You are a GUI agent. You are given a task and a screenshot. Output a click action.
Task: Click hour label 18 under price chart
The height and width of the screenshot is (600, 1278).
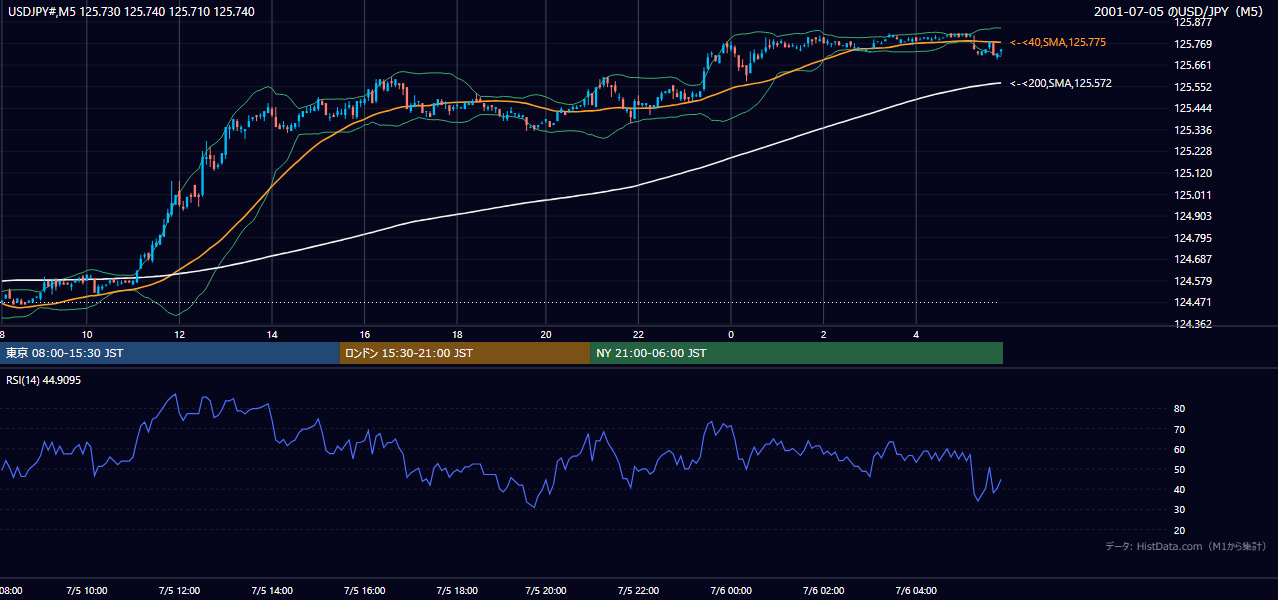456,334
